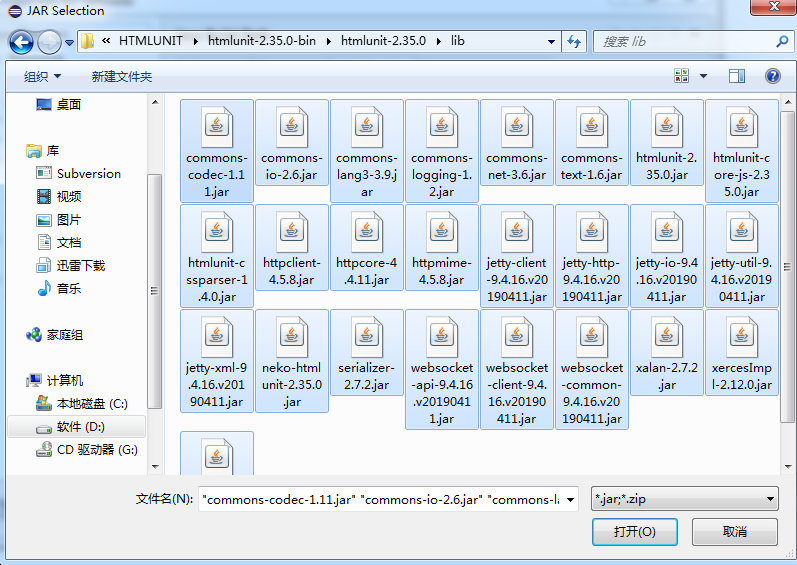Select commons-io-2.6.jar file
Screen dimensions: 797x565
point(292,143)
